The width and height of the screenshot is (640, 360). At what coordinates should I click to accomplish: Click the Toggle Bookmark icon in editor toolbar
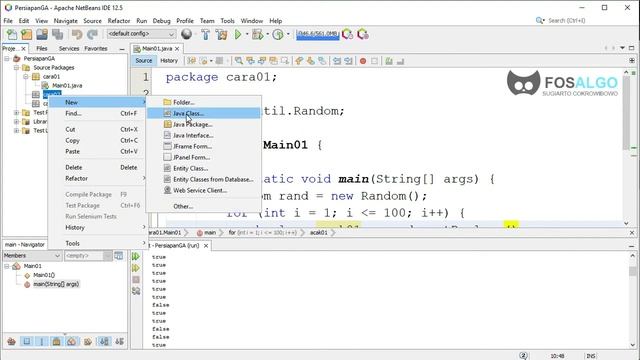tap(322, 61)
